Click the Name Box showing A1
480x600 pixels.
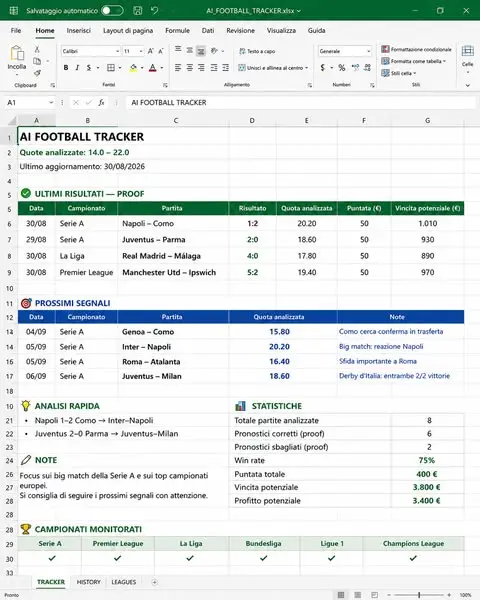[x=29, y=103]
